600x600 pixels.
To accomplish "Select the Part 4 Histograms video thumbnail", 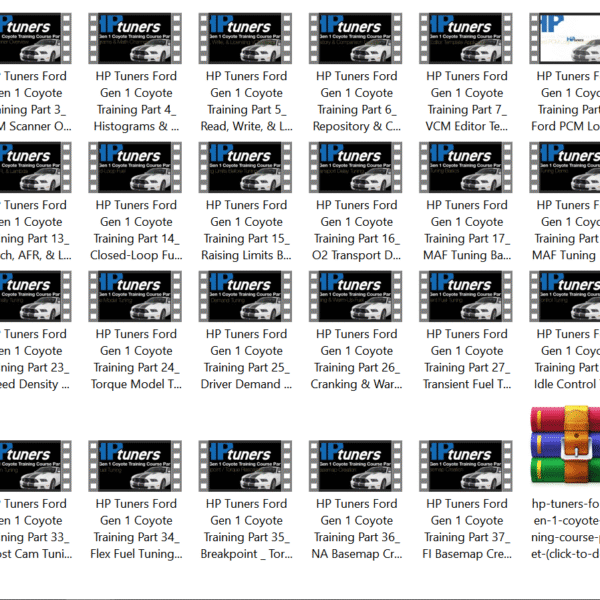I will click(135, 38).
